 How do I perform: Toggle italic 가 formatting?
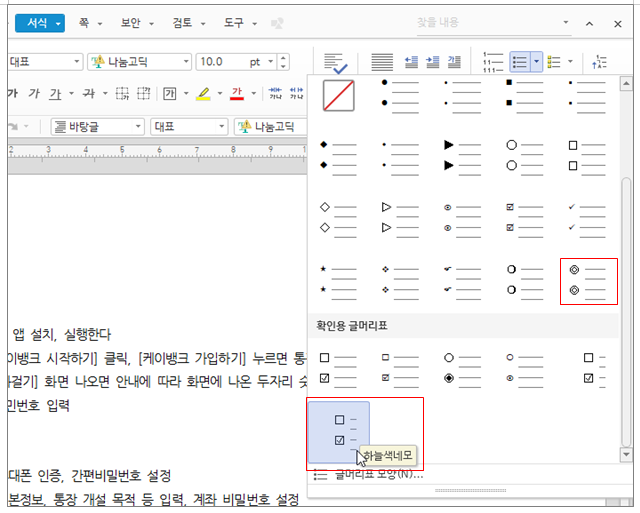[34, 93]
